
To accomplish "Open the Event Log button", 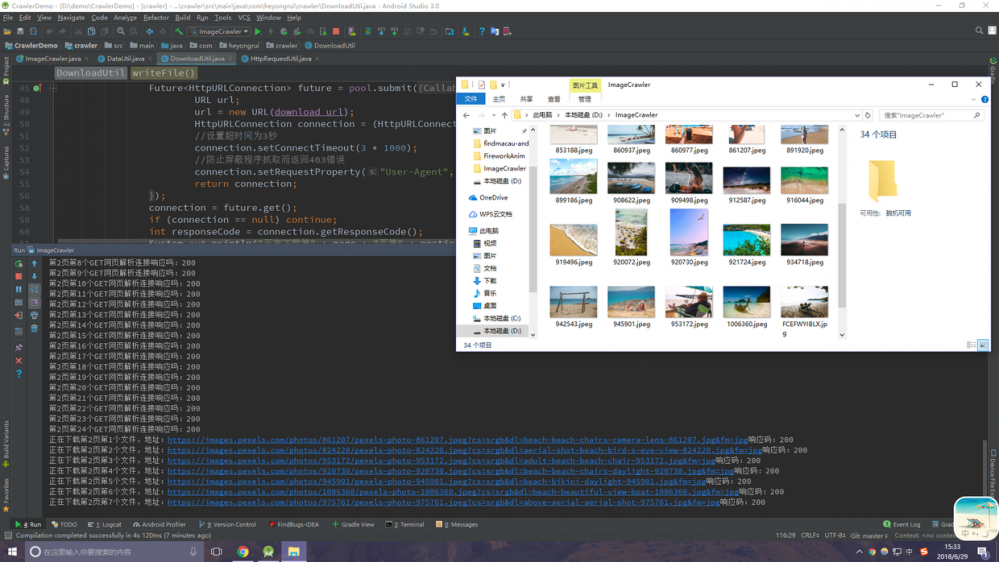I will coord(901,524).
